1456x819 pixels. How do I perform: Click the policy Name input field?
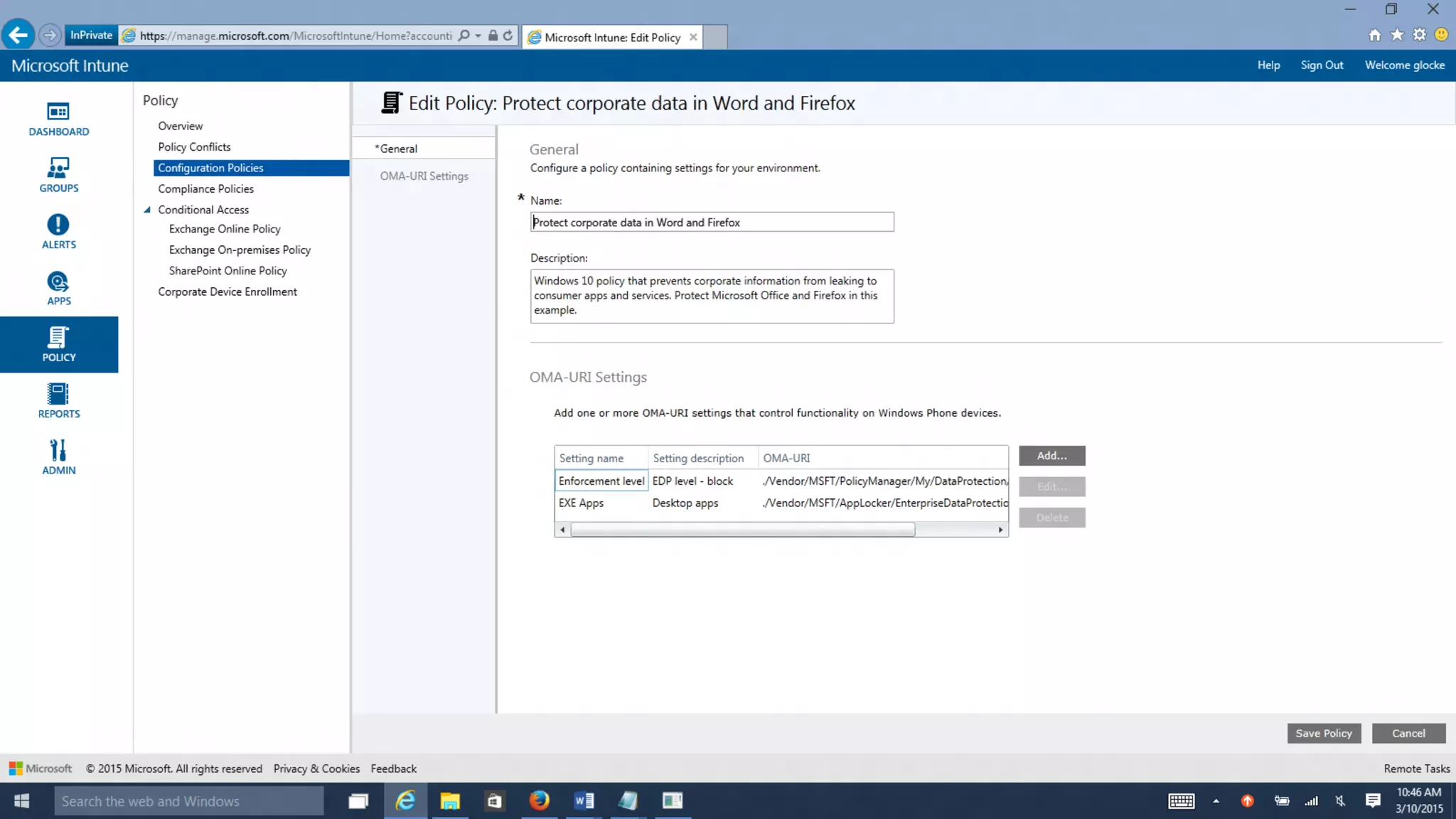click(711, 223)
